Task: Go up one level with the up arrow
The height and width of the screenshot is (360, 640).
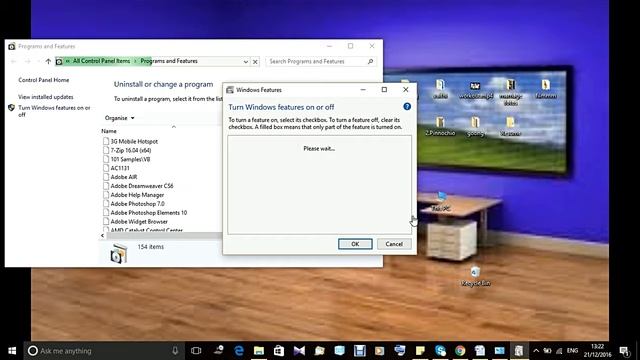Action: 48,61
